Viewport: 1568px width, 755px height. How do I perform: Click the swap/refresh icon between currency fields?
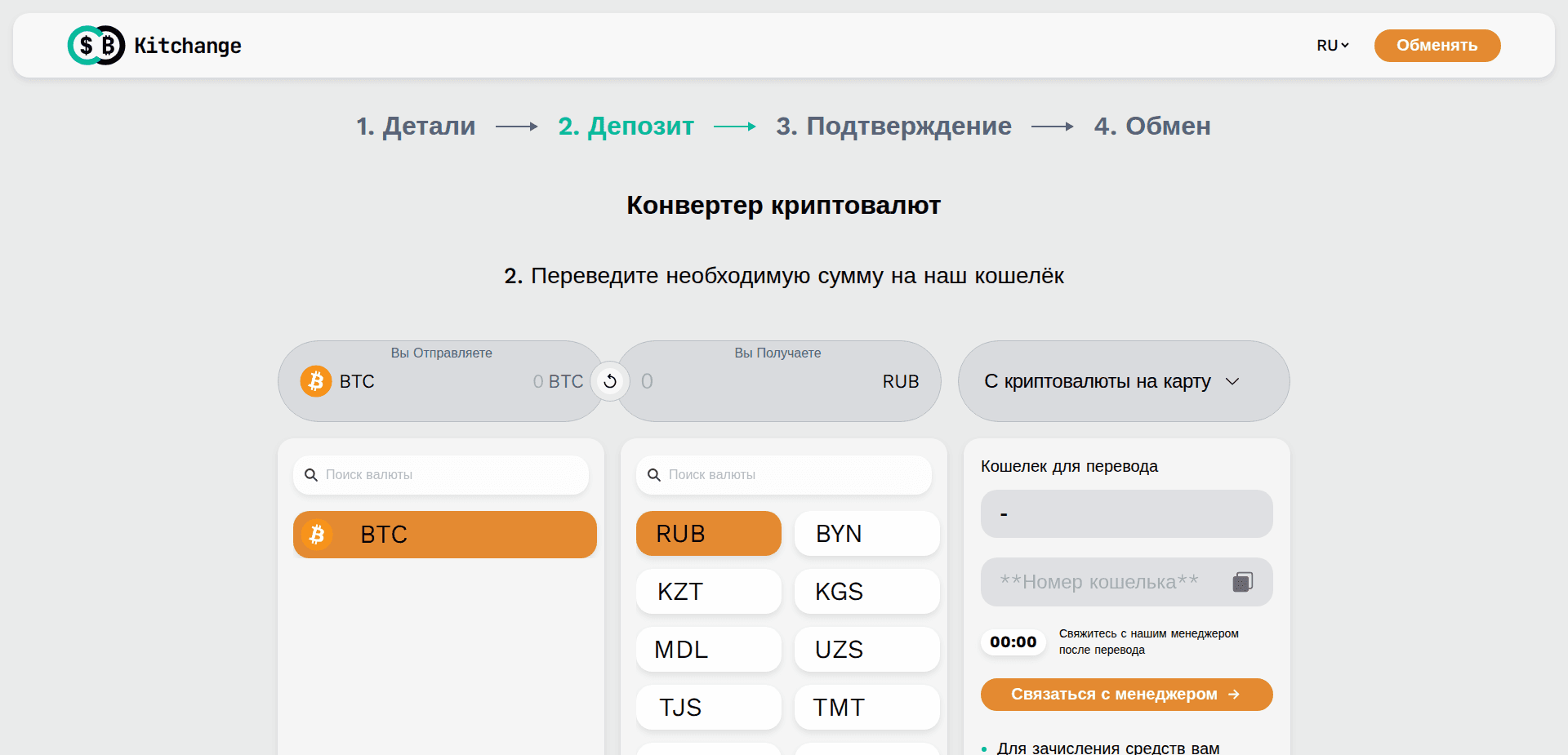point(610,381)
